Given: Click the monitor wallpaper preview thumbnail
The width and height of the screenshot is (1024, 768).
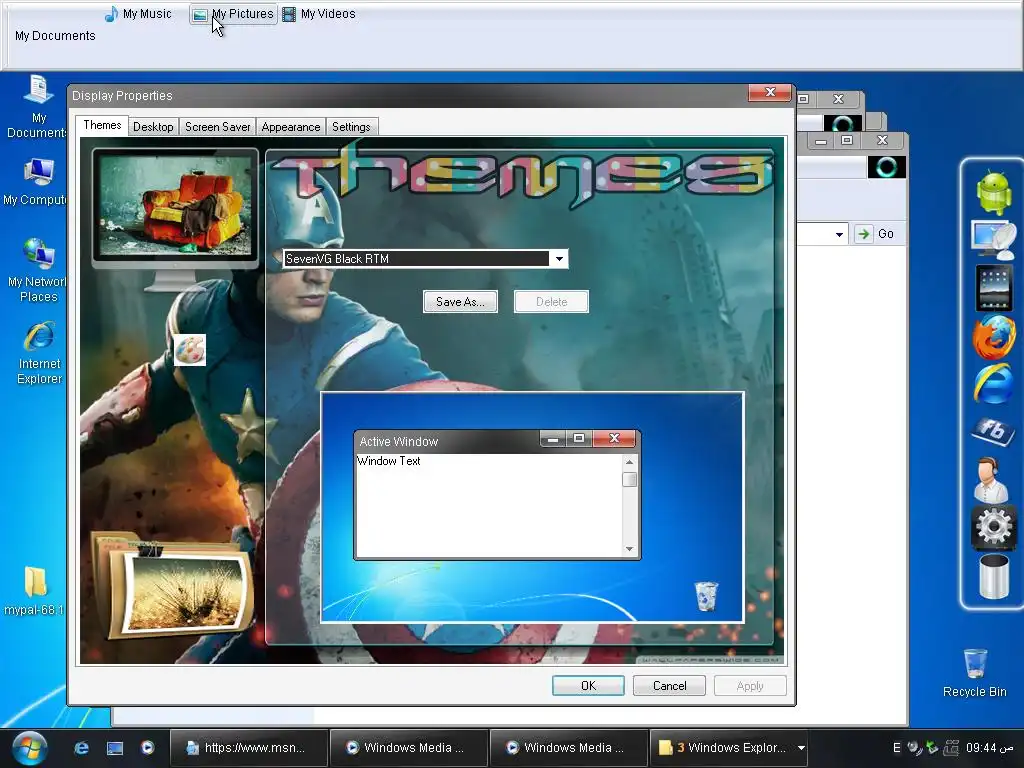Looking at the screenshot, I should click(x=175, y=206).
